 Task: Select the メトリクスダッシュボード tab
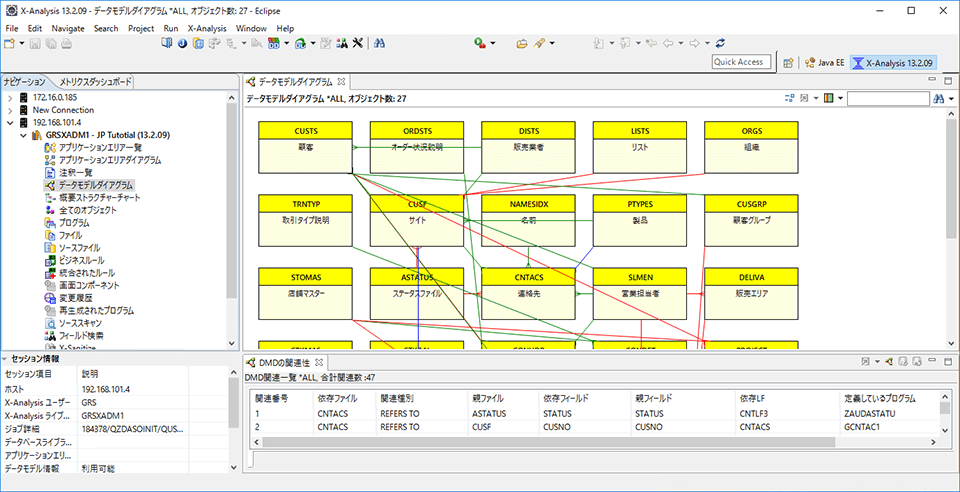click(x=95, y=81)
